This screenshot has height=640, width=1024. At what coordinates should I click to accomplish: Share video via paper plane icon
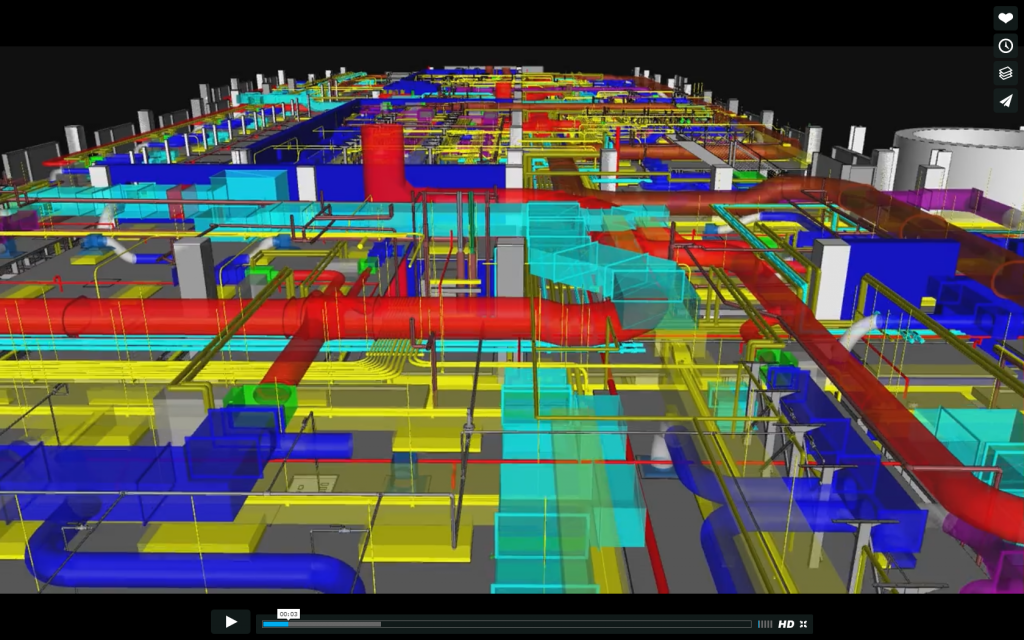tap(1005, 101)
